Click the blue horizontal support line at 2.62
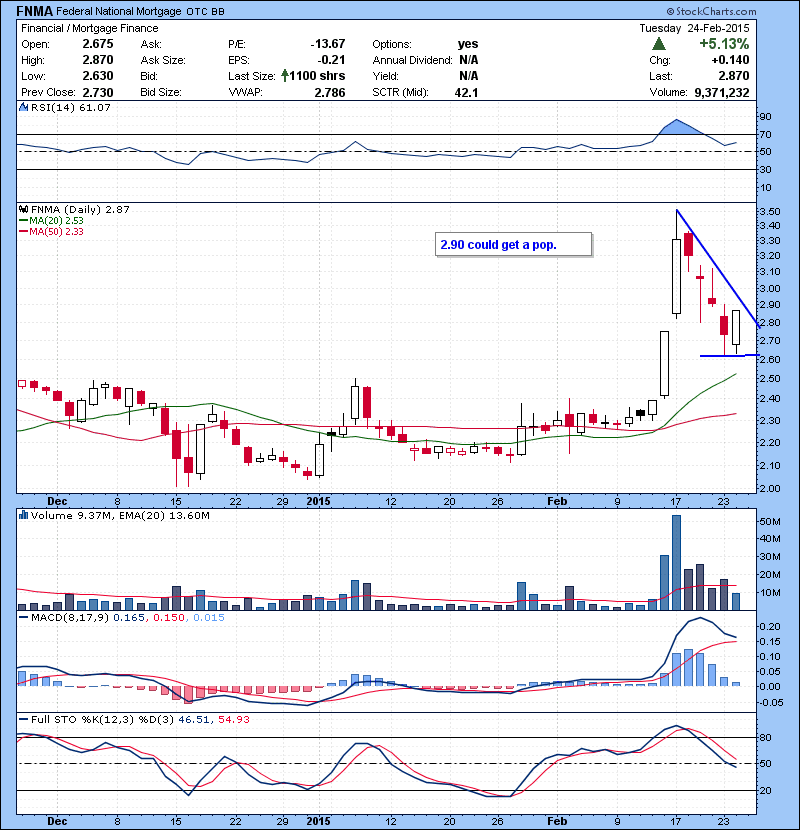 (x=730, y=355)
